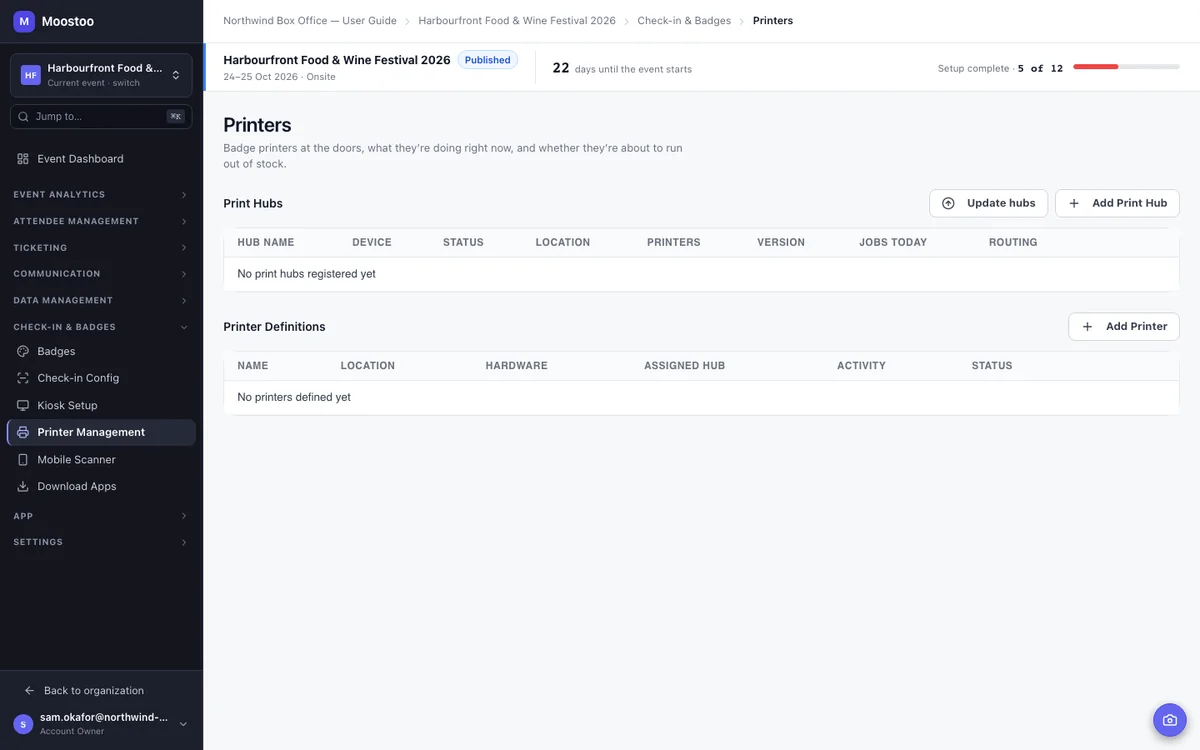Click 'No printers defined yet' text
Image resolution: width=1200 pixels, height=750 pixels.
pos(294,397)
